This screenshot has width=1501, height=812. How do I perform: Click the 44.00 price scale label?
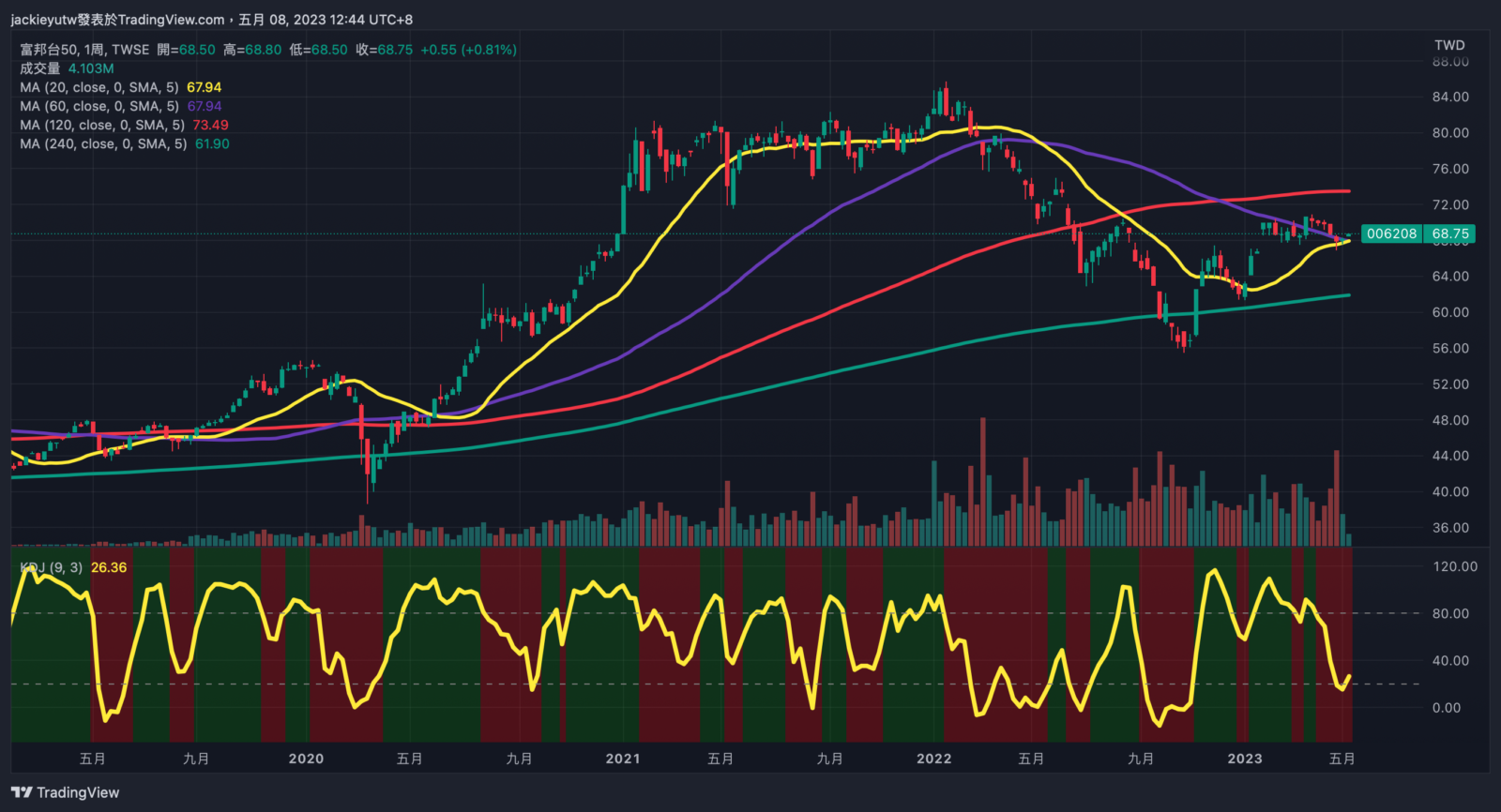click(x=1450, y=456)
